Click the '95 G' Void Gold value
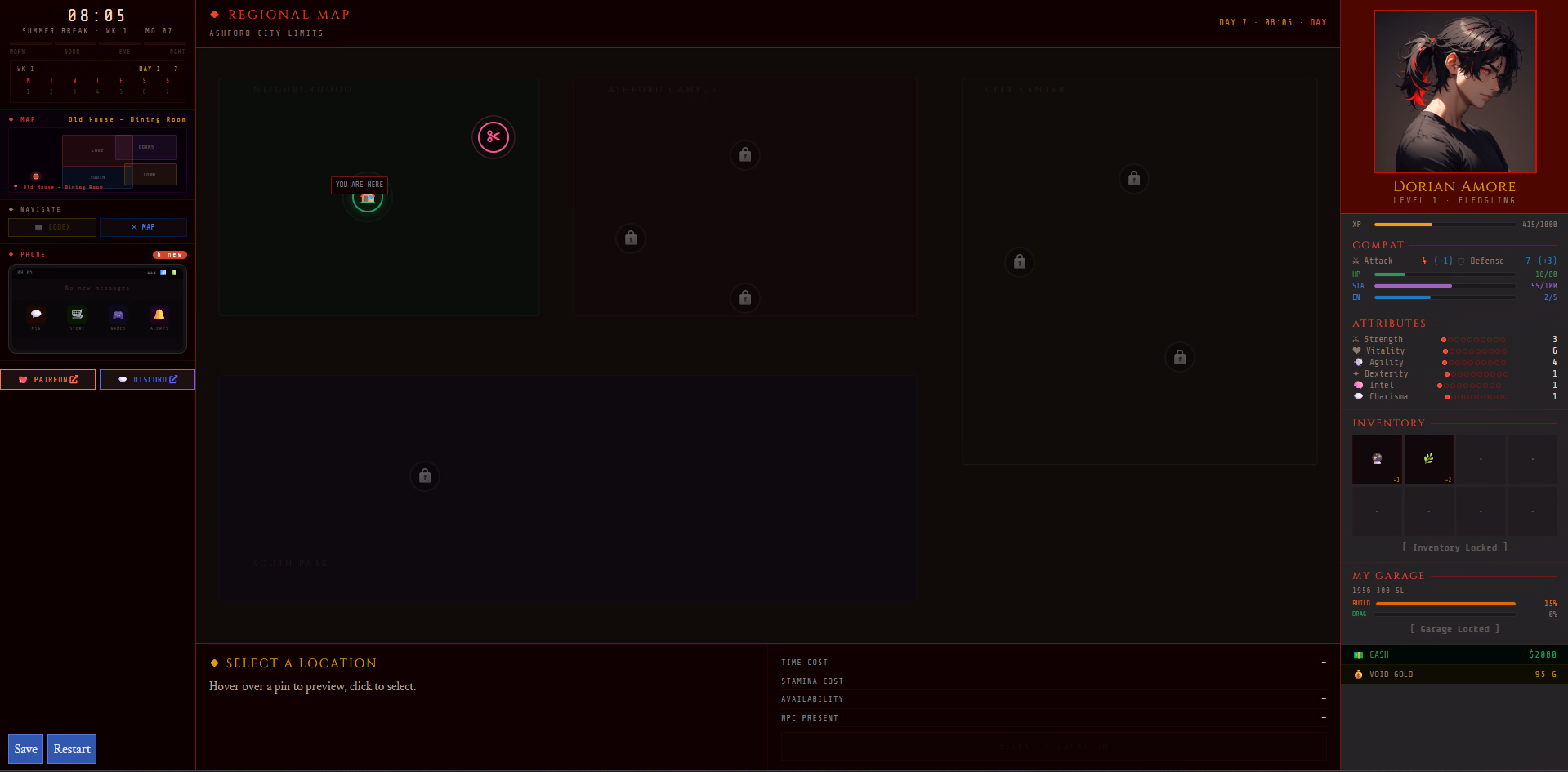This screenshot has width=1568, height=772. pos(1546,675)
